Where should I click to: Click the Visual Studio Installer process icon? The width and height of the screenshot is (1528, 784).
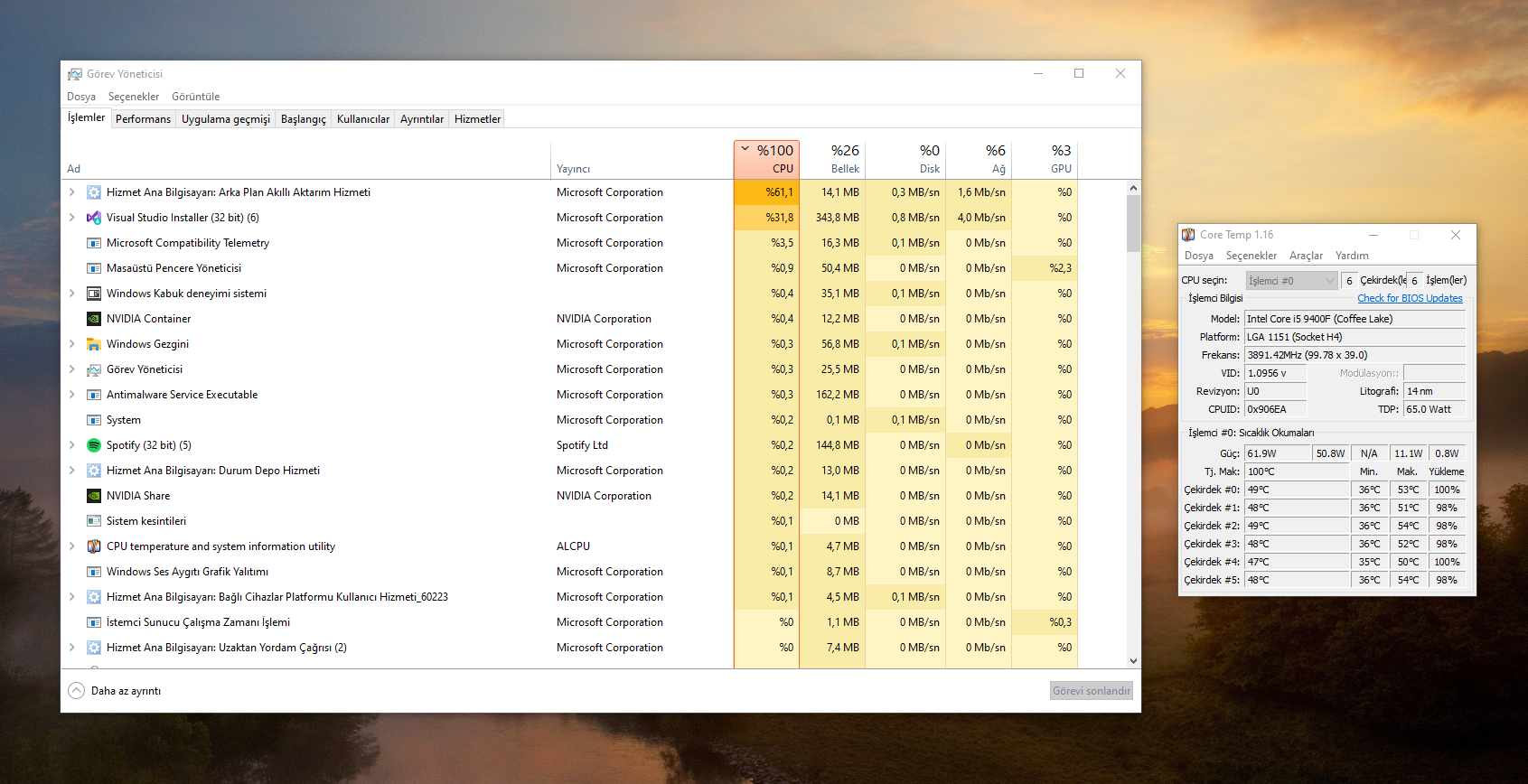94,218
